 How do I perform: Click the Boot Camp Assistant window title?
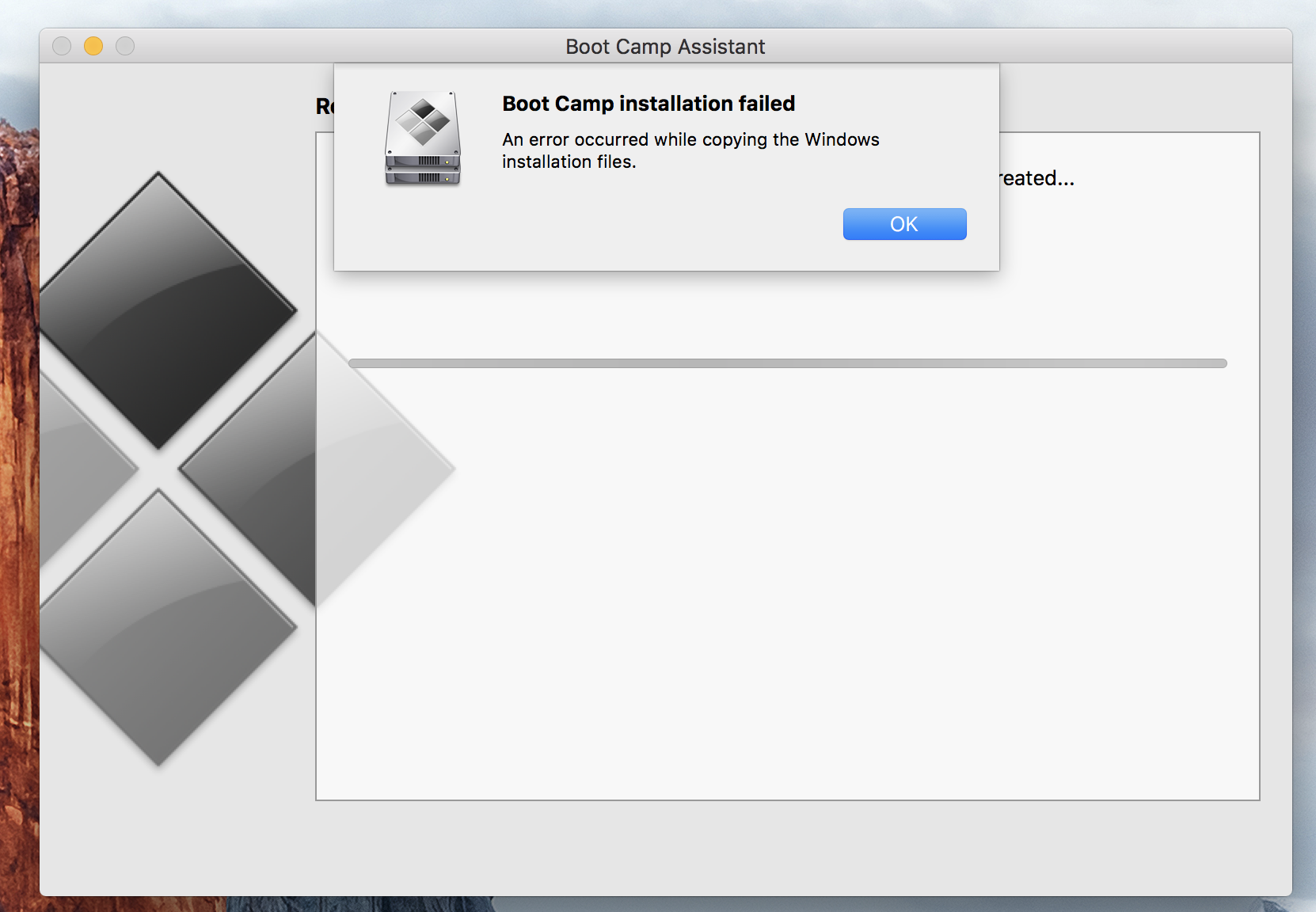click(665, 47)
